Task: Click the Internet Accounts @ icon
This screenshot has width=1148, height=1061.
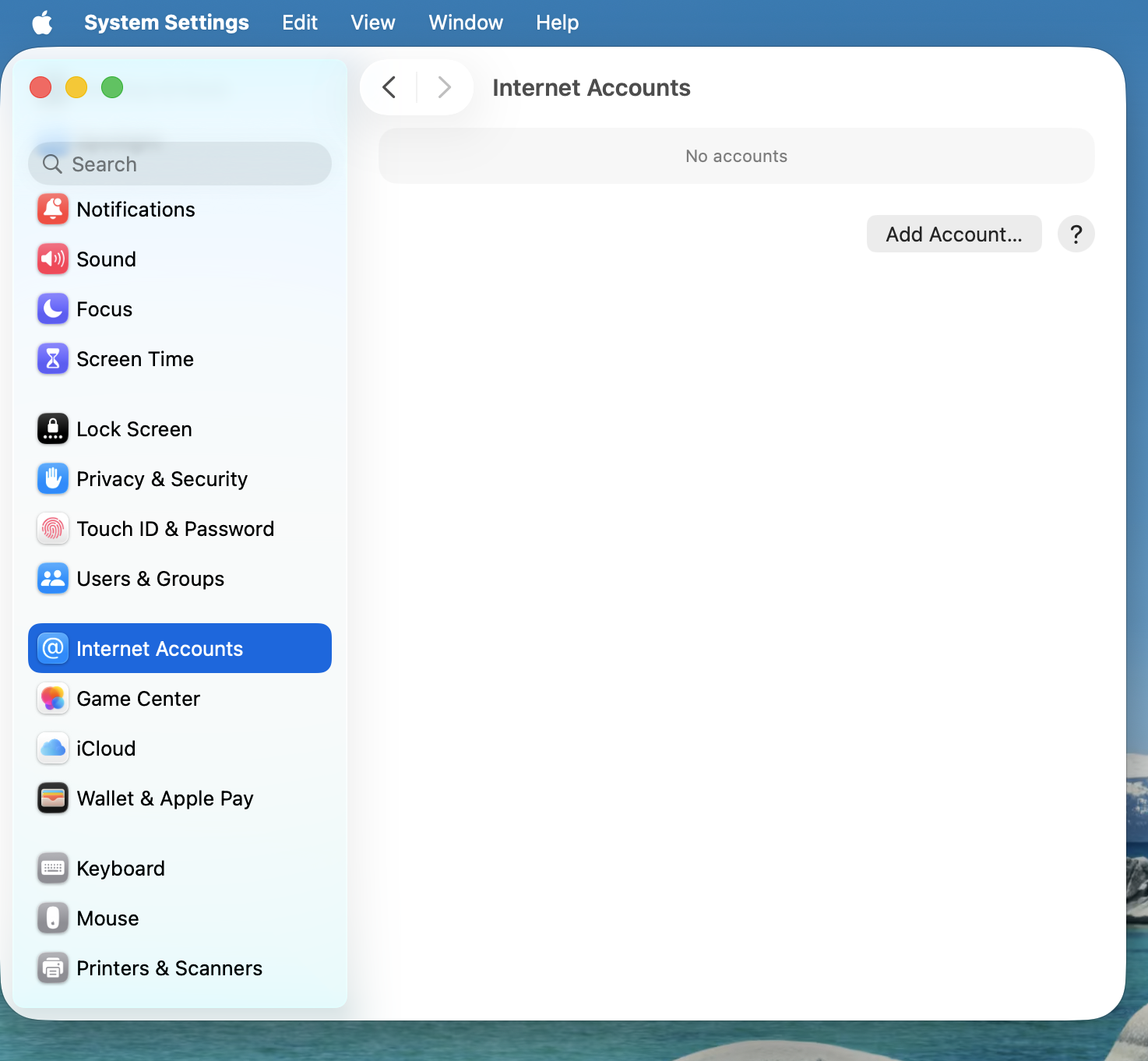Action: pos(52,648)
